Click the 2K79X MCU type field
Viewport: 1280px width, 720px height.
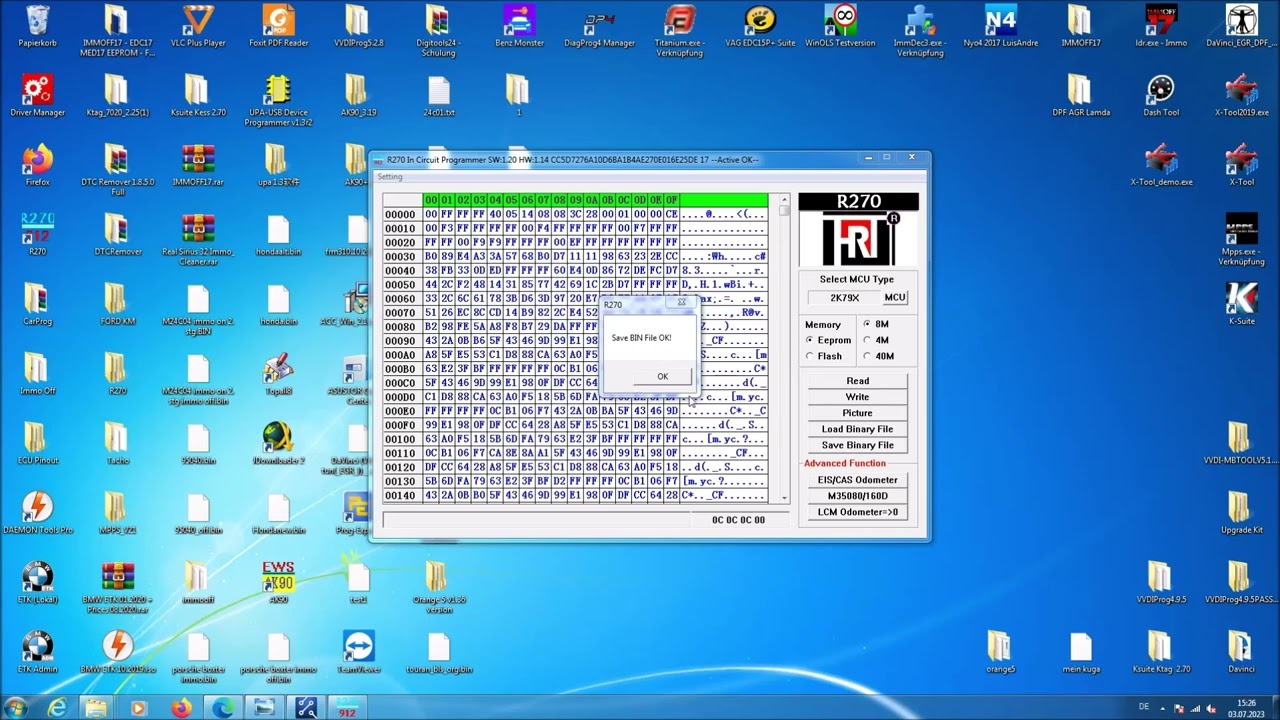pos(844,298)
